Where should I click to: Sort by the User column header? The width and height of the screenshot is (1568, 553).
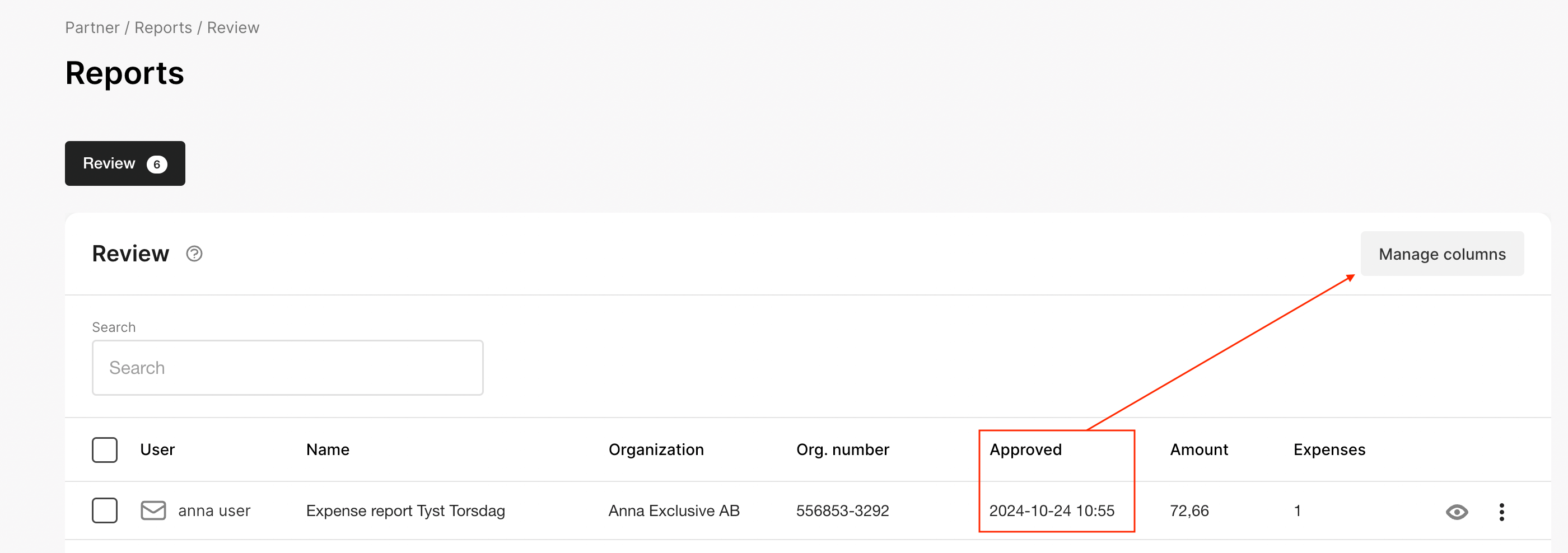(x=157, y=449)
